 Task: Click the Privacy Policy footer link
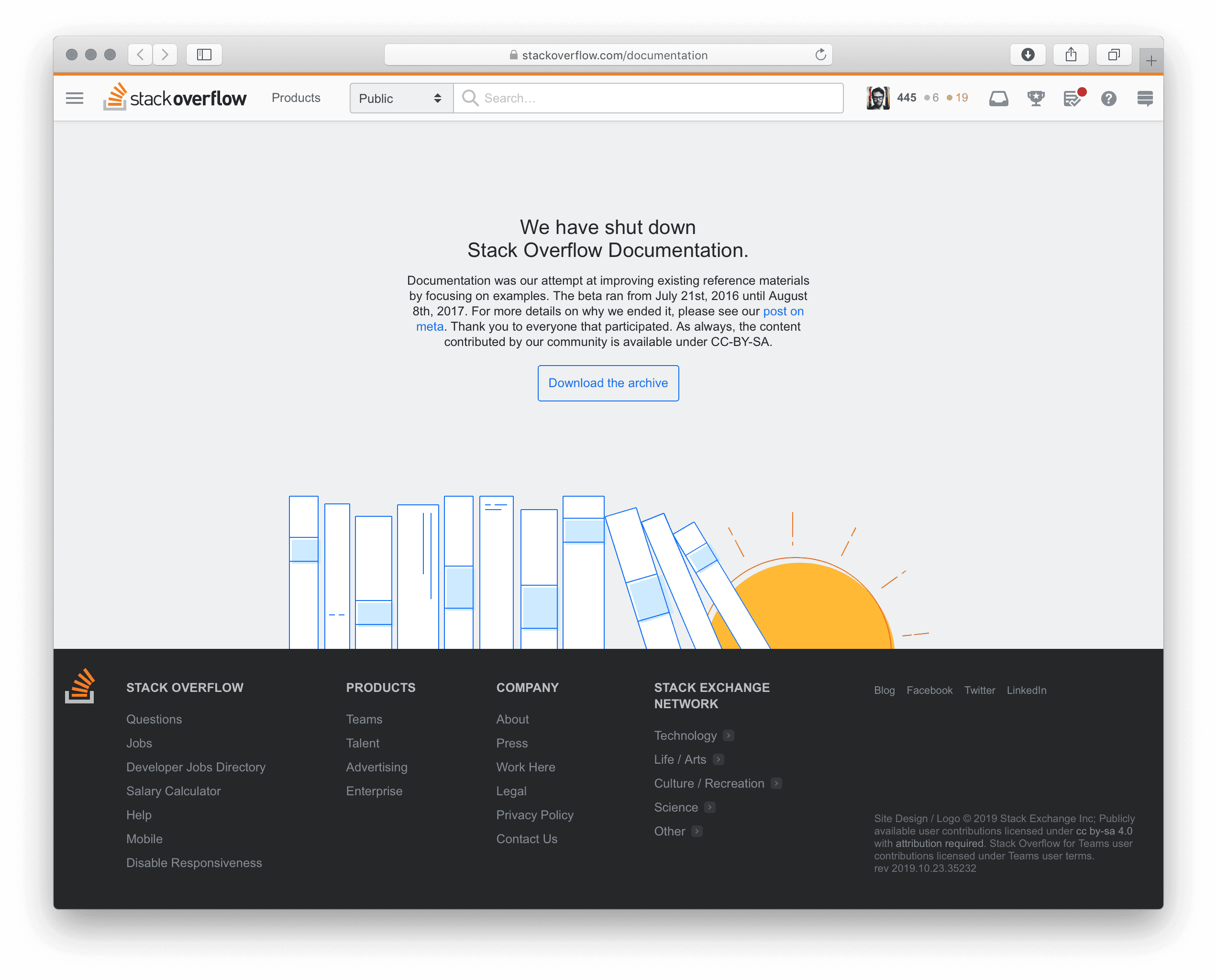[535, 815]
